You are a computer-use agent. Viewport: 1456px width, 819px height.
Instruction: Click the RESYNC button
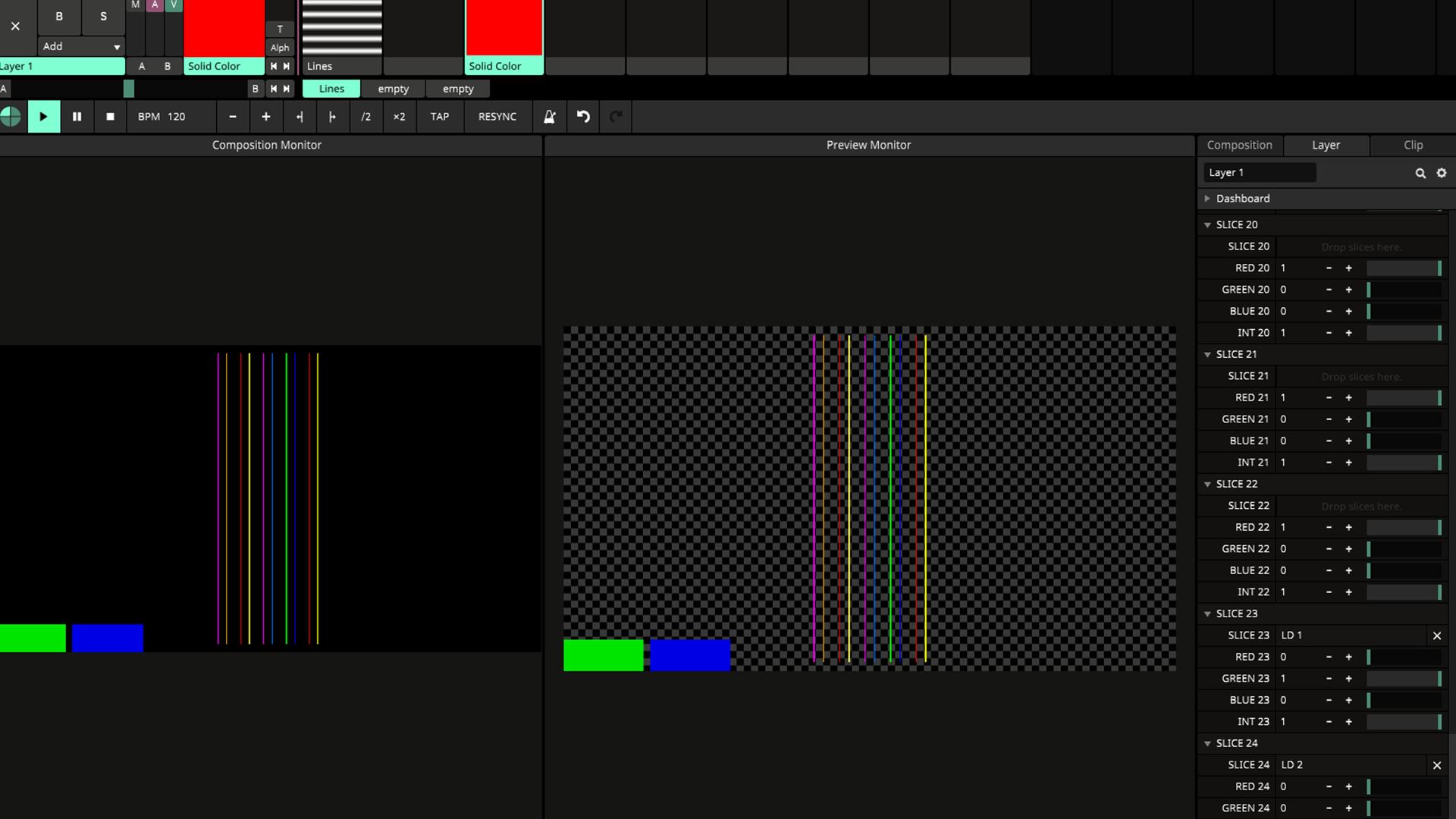[497, 117]
